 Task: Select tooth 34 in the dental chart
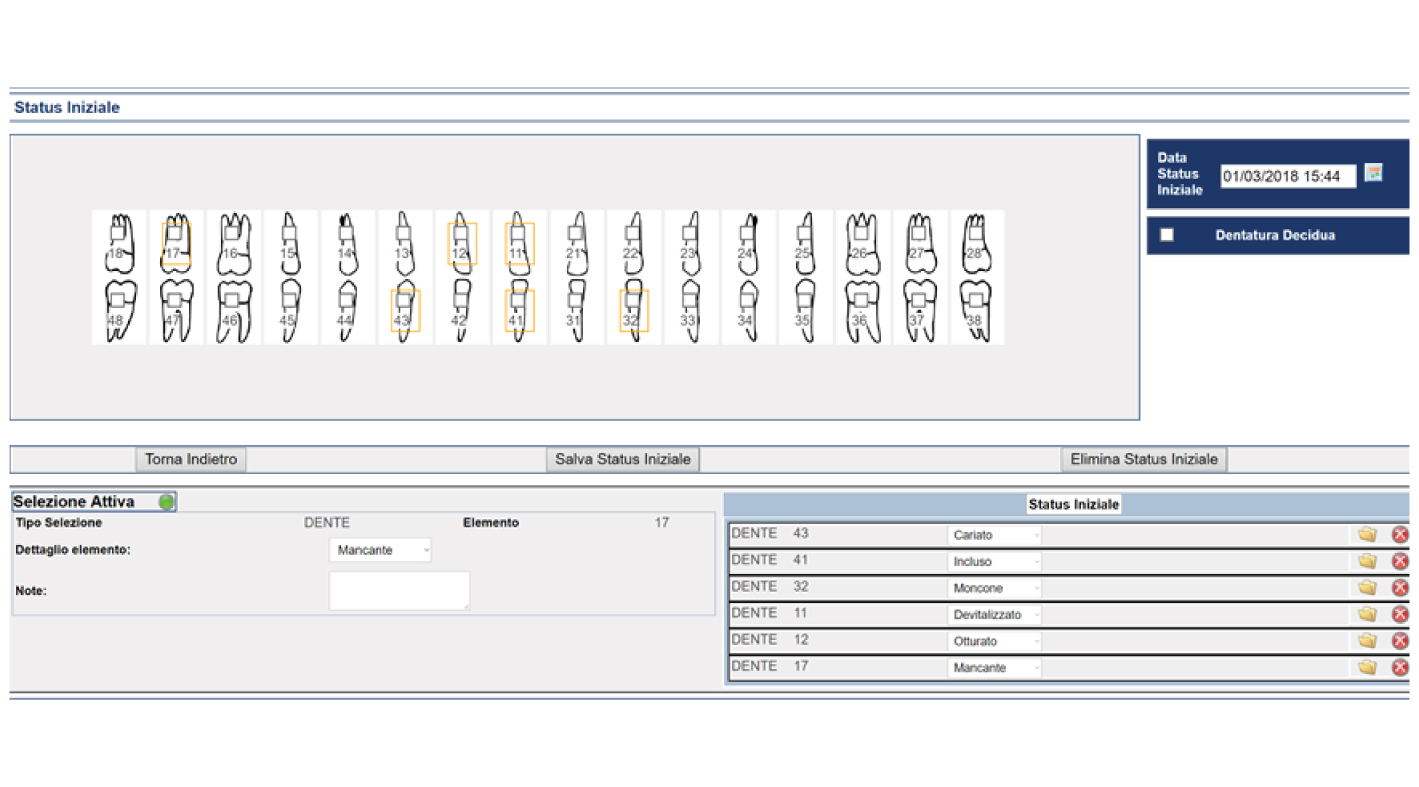[x=747, y=311]
